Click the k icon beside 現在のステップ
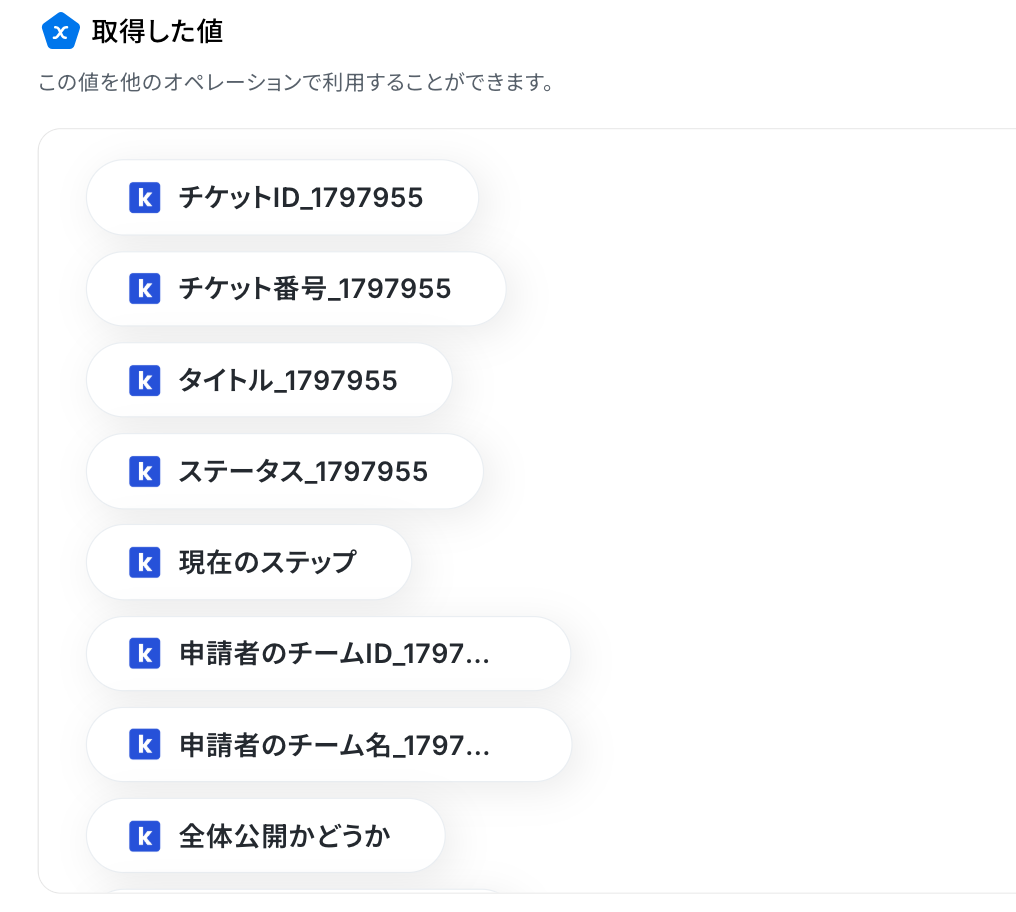Image resolution: width=1016 pixels, height=912 pixels. pyautogui.click(x=144, y=562)
